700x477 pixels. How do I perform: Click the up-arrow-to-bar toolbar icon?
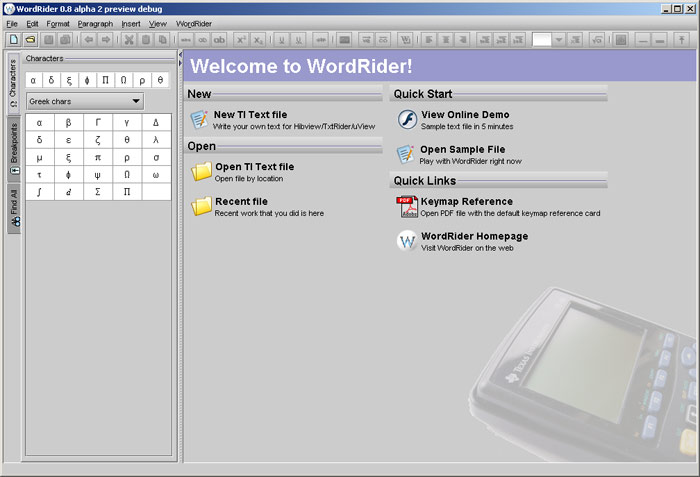point(682,40)
